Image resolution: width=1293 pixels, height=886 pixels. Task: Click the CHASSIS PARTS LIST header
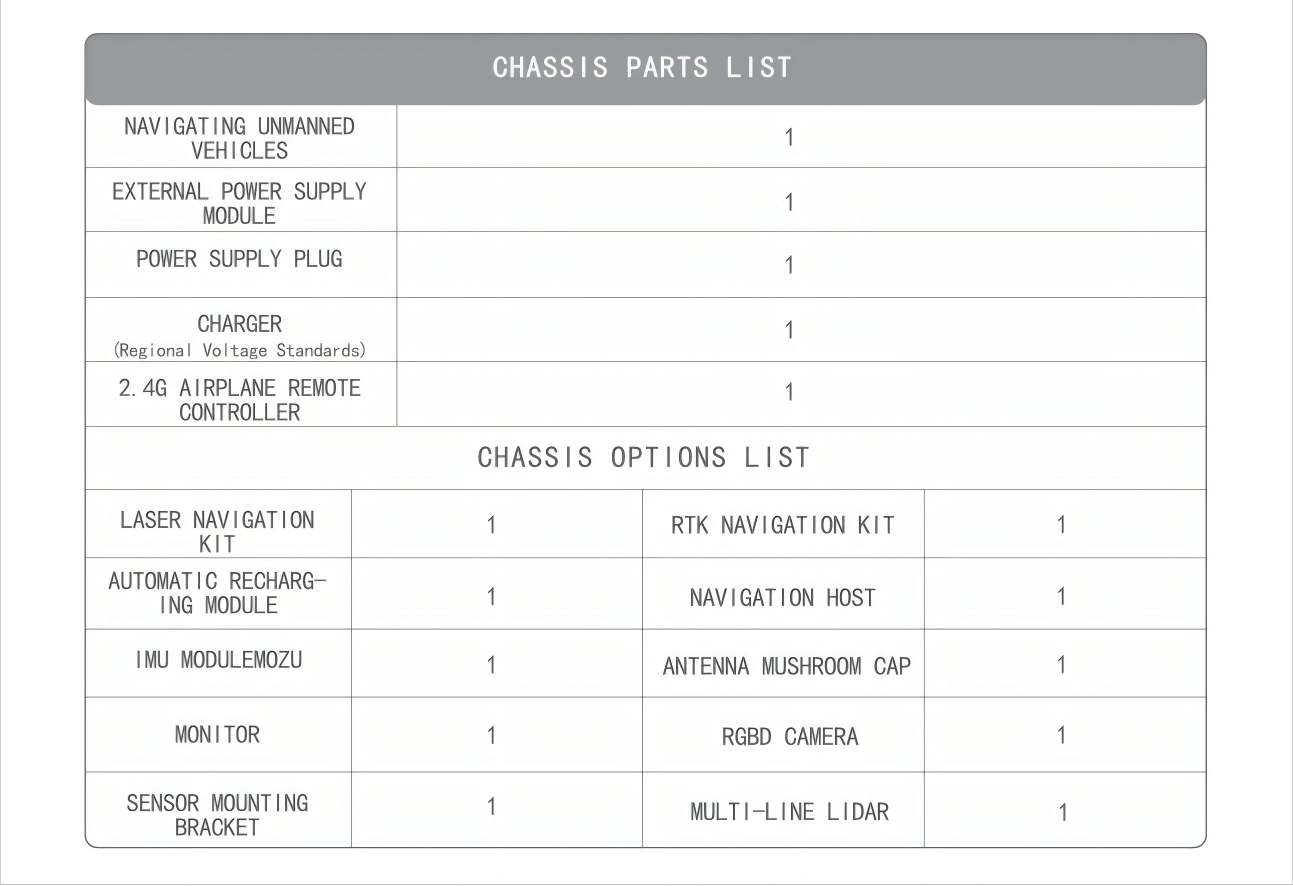[641, 68]
